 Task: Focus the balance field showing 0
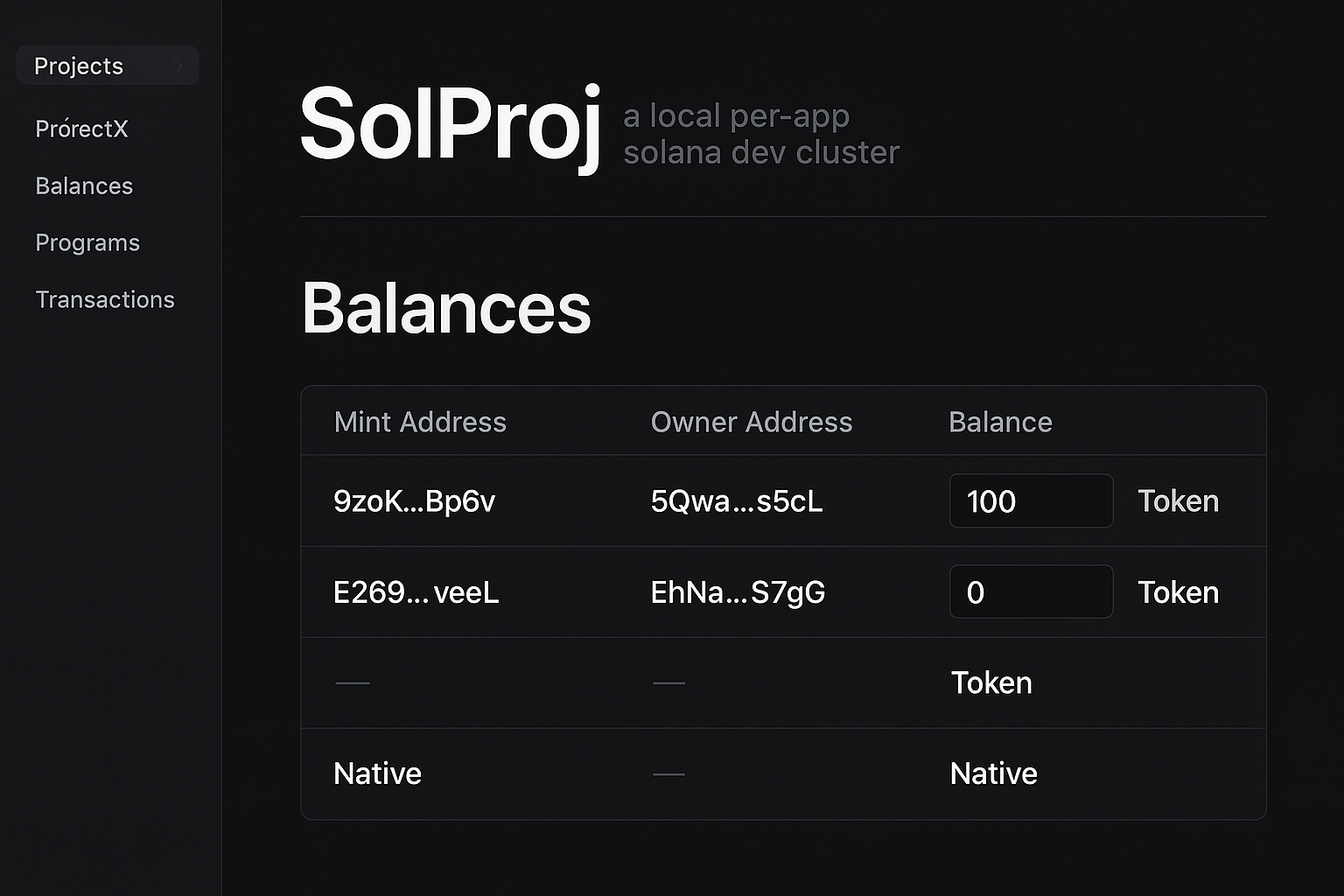click(x=1031, y=592)
